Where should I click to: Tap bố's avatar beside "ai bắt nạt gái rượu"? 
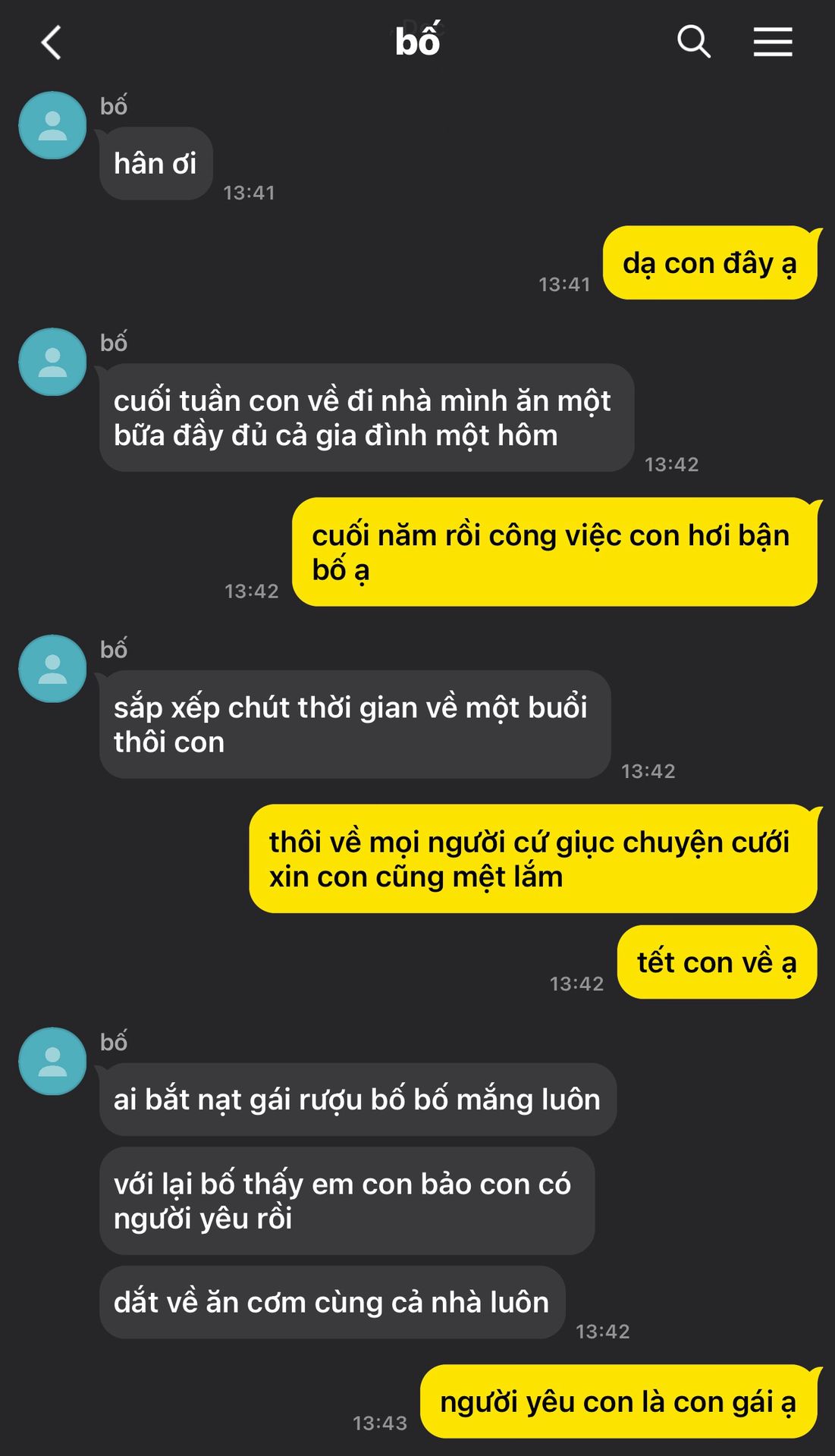[x=52, y=1061]
